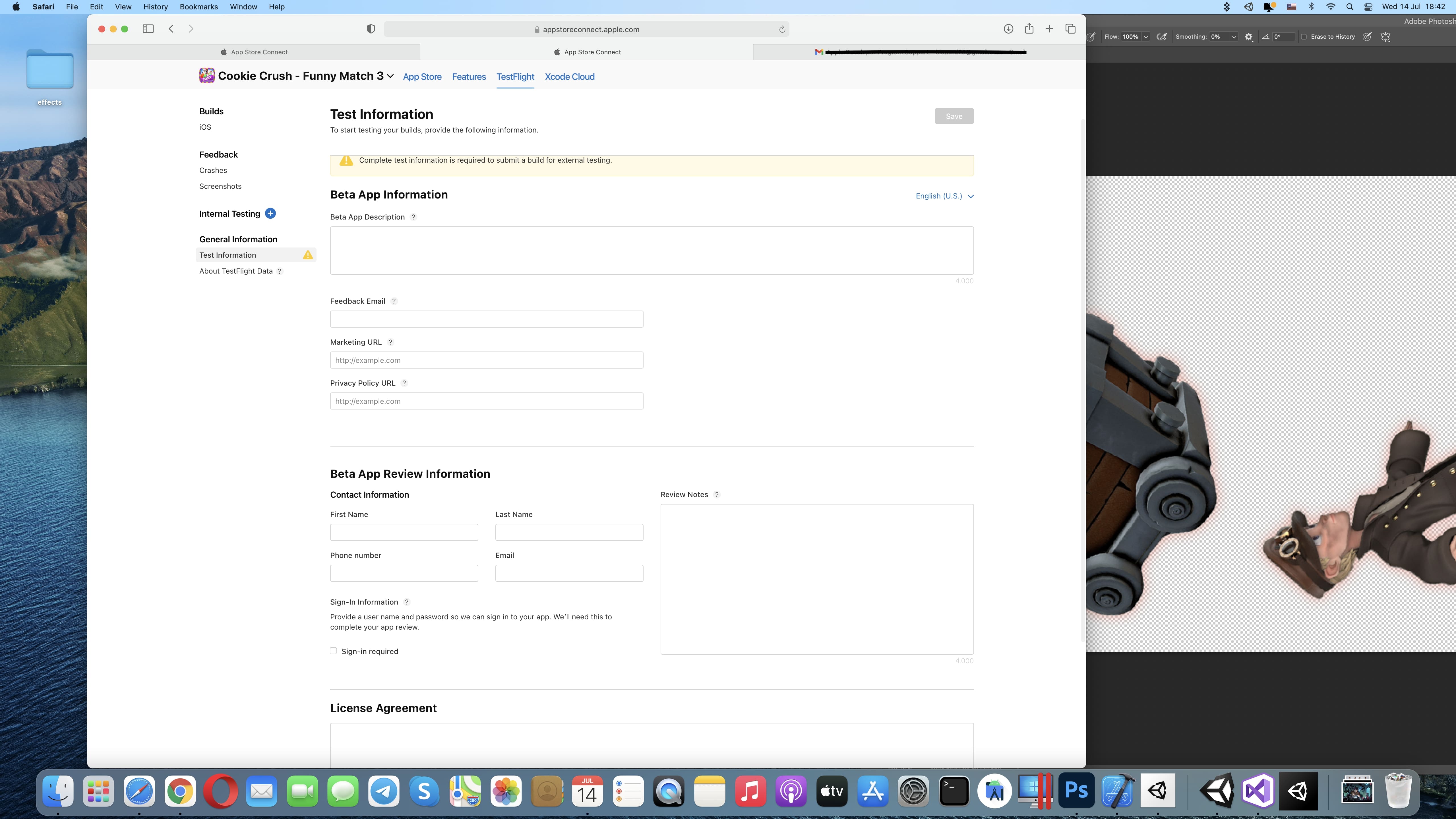Open the English (U.S.) language dropdown
This screenshot has height=819, width=1456.
coord(944,196)
